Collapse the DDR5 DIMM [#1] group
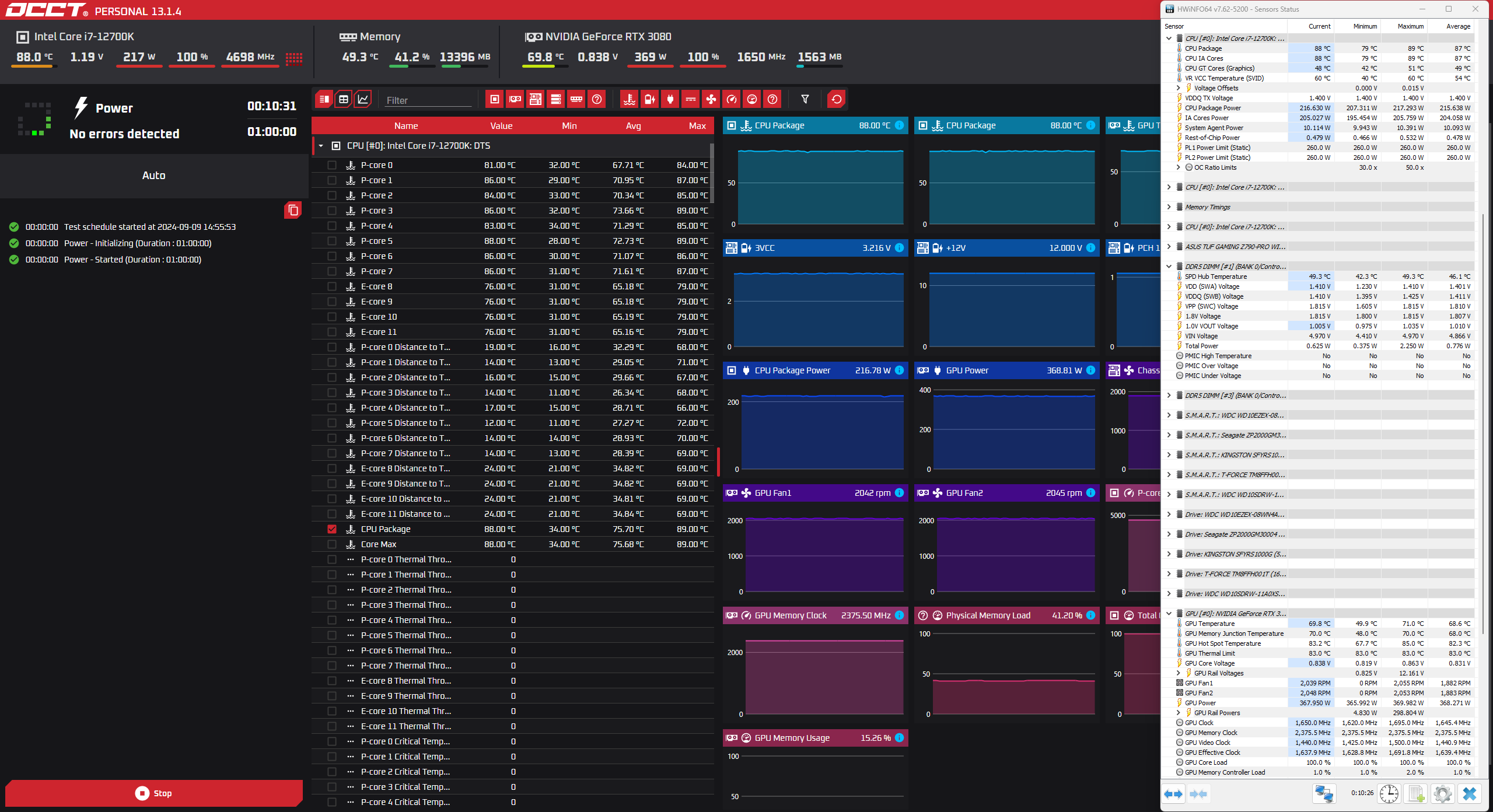The image size is (1493, 812). click(1169, 267)
